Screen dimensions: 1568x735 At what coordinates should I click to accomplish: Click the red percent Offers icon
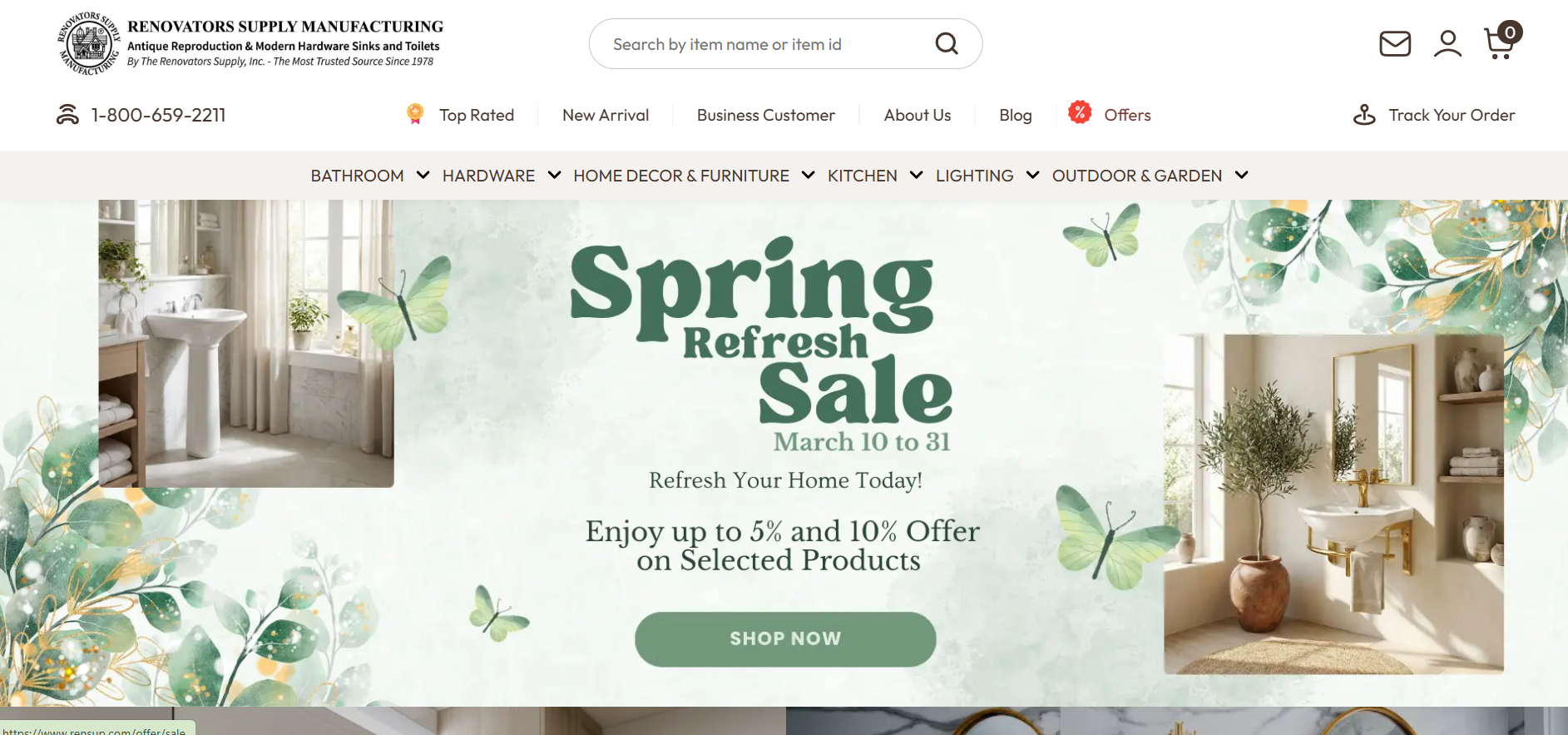[x=1080, y=112]
